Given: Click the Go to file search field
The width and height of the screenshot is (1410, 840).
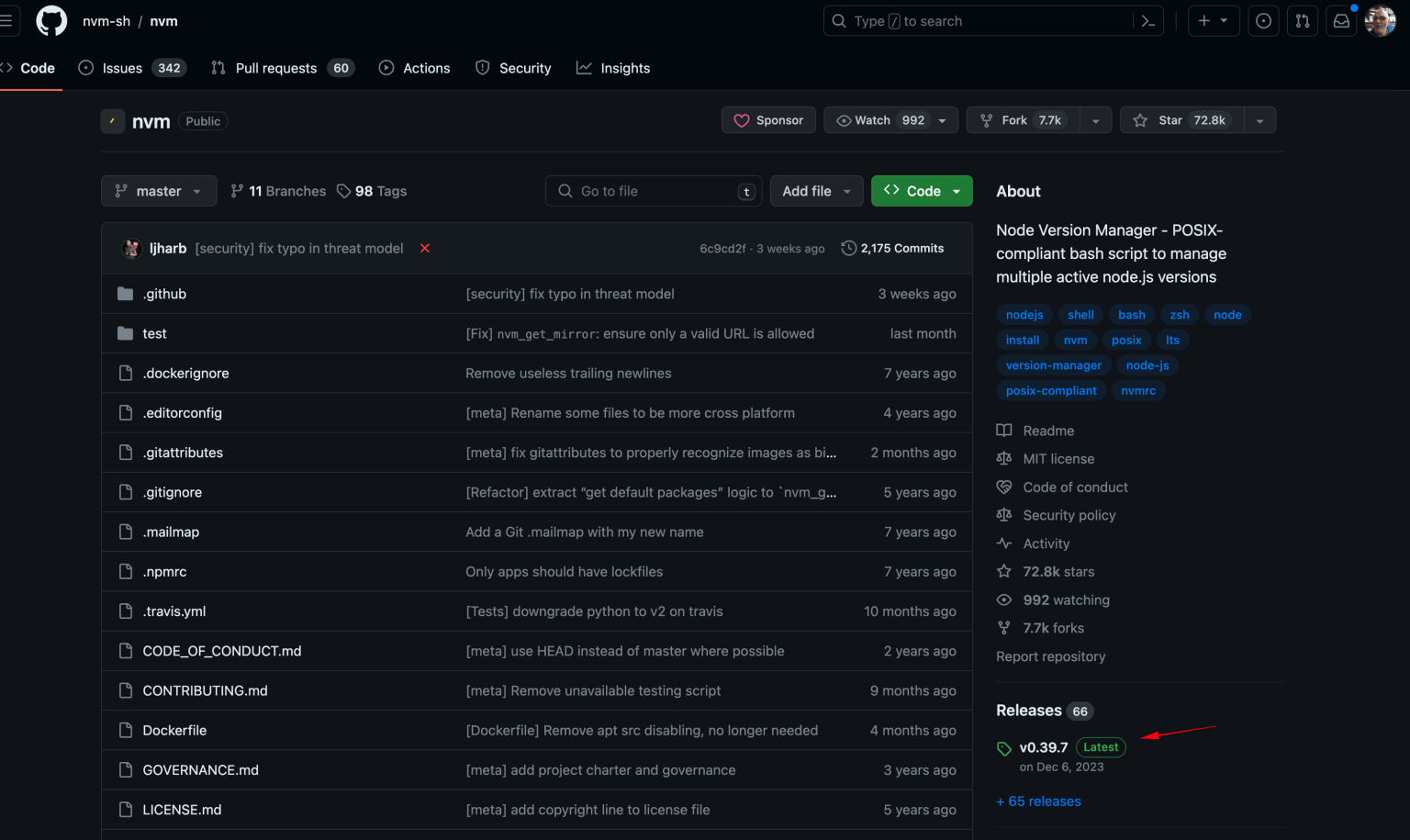Looking at the screenshot, I should 653,190.
